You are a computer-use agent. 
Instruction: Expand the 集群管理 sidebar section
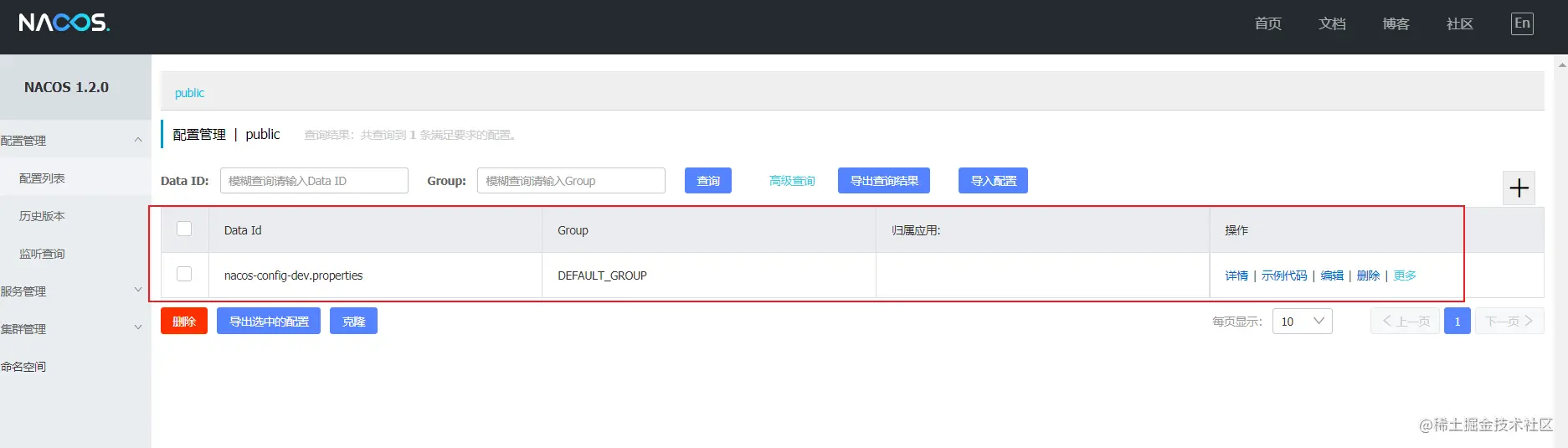tap(138, 327)
